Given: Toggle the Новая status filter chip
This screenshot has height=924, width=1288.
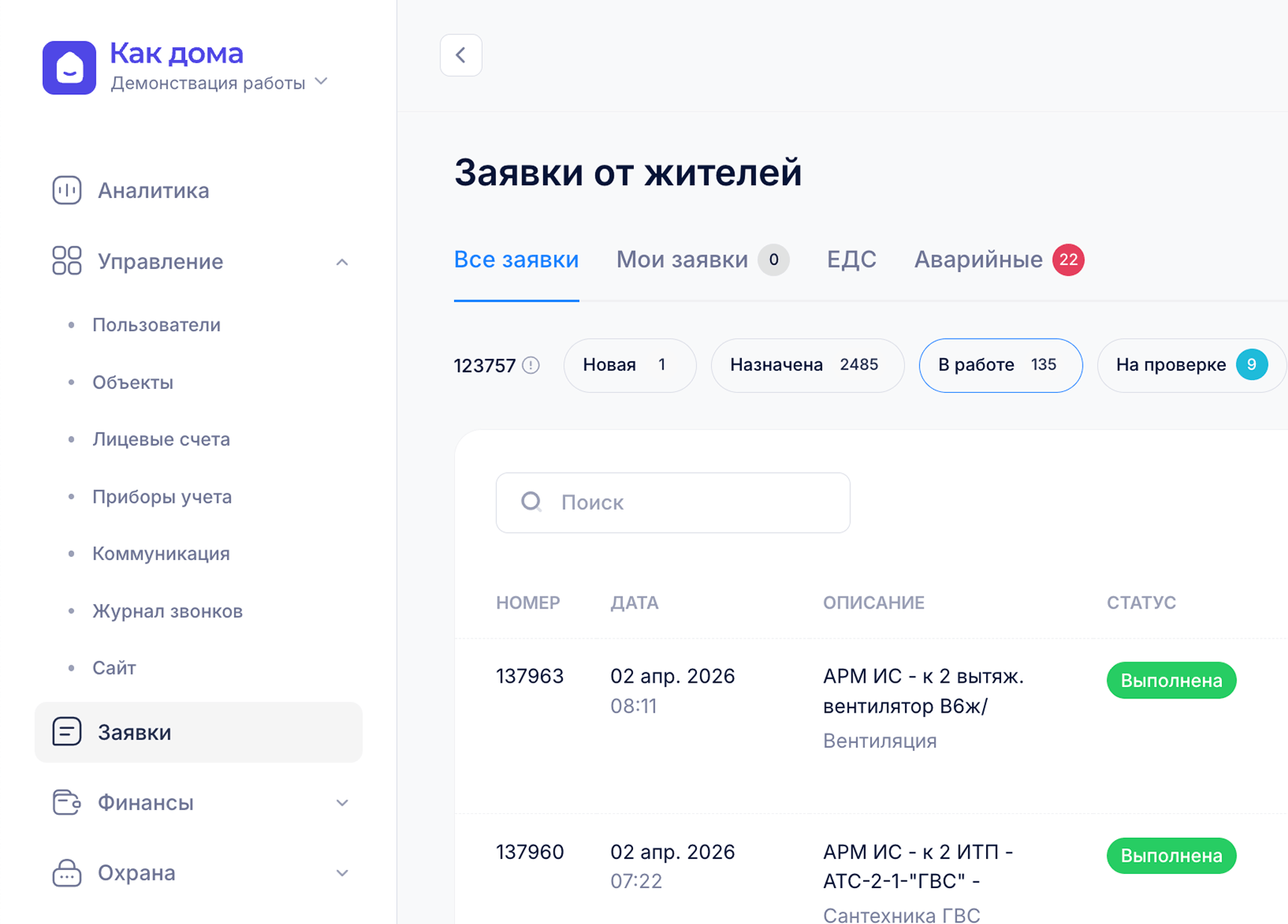Looking at the screenshot, I should pyautogui.click(x=629, y=365).
